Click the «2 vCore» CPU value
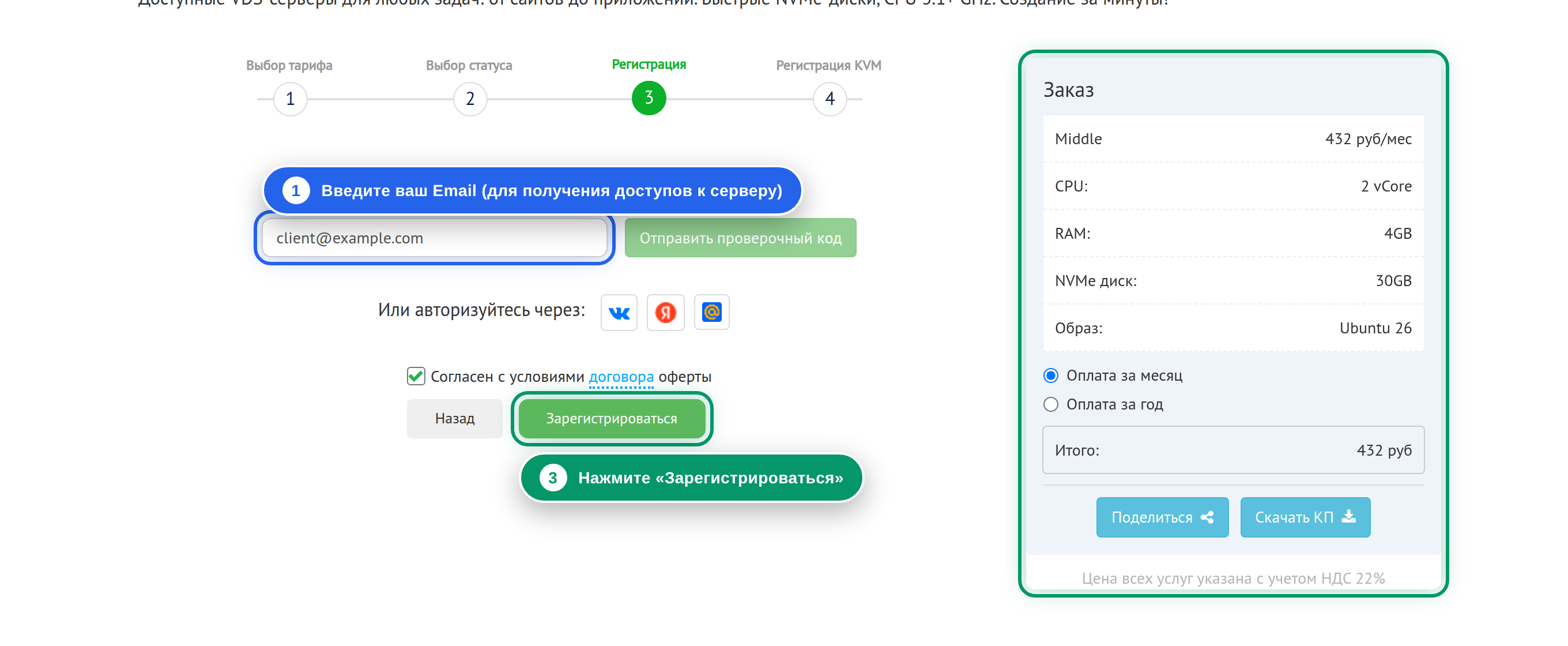This screenshot has width=1568, height=646. tap(1386, 186)
